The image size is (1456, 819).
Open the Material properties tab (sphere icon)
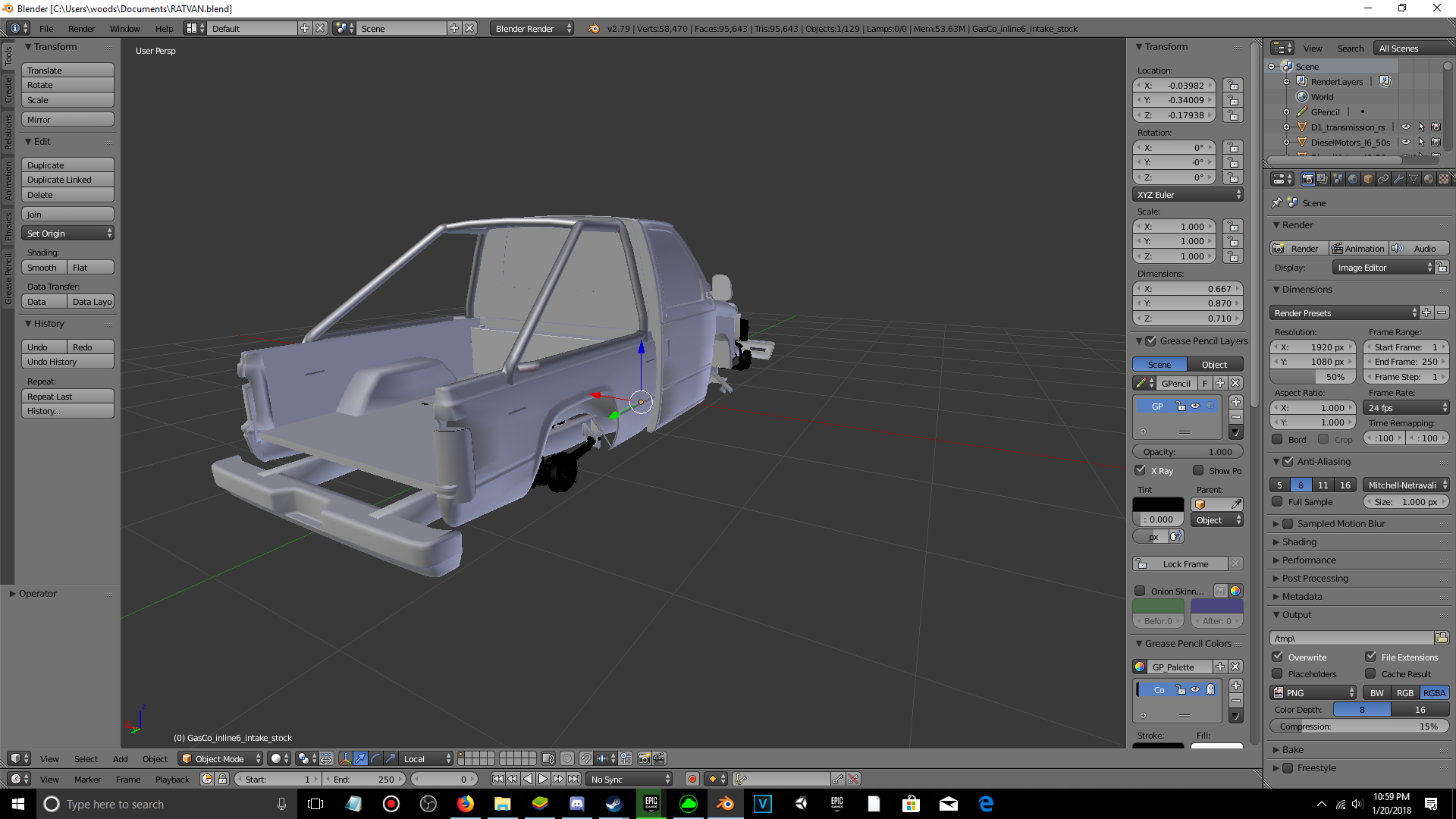[x=1429, y=179]
